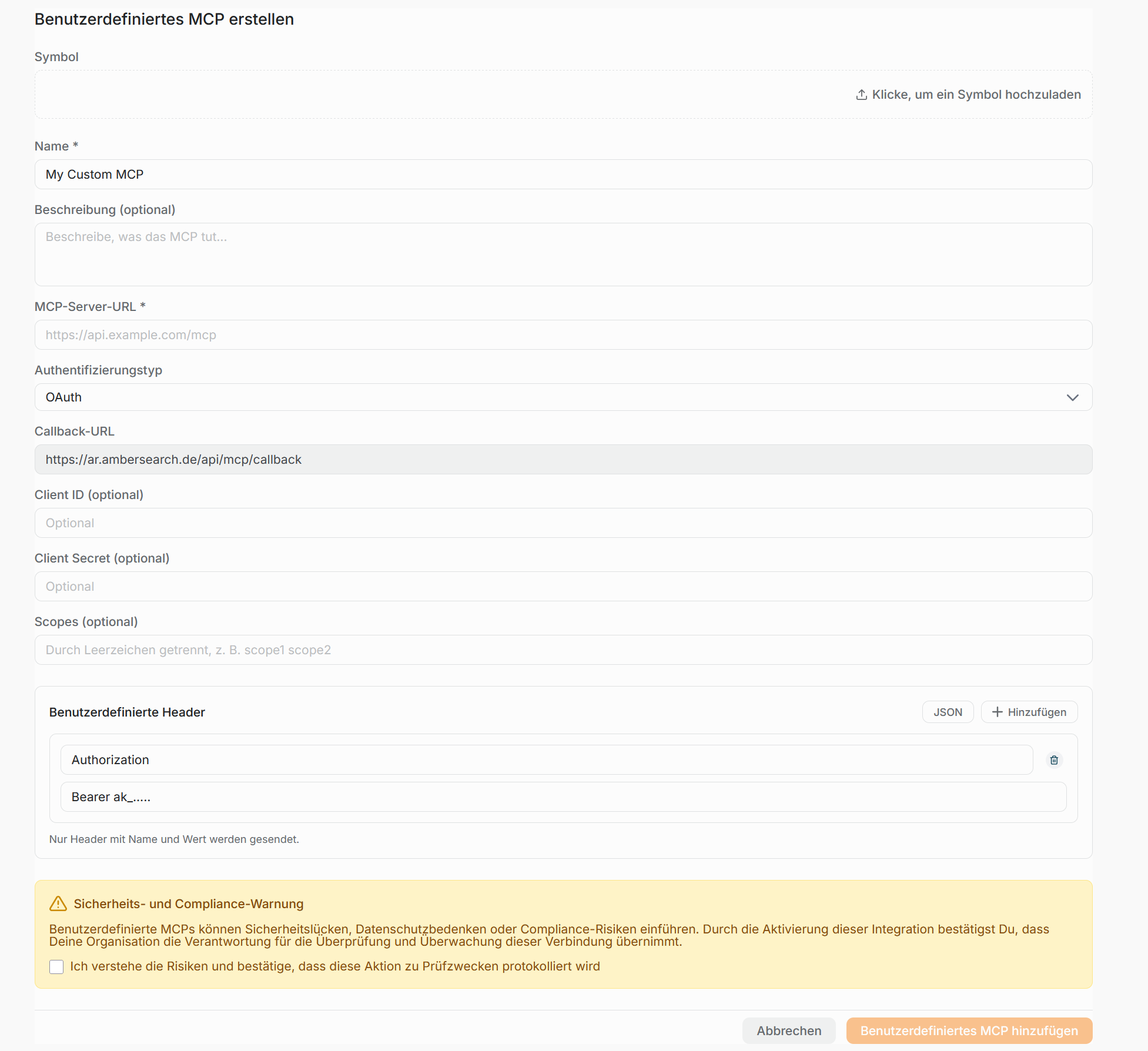
Task: Select the Callback-URL read-only field
Action: click(x=563, y=460)
